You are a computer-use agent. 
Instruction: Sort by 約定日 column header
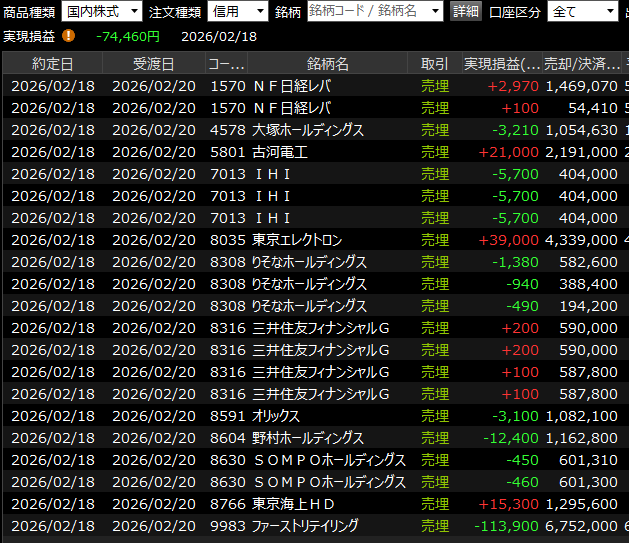click(x=53, y=64)
